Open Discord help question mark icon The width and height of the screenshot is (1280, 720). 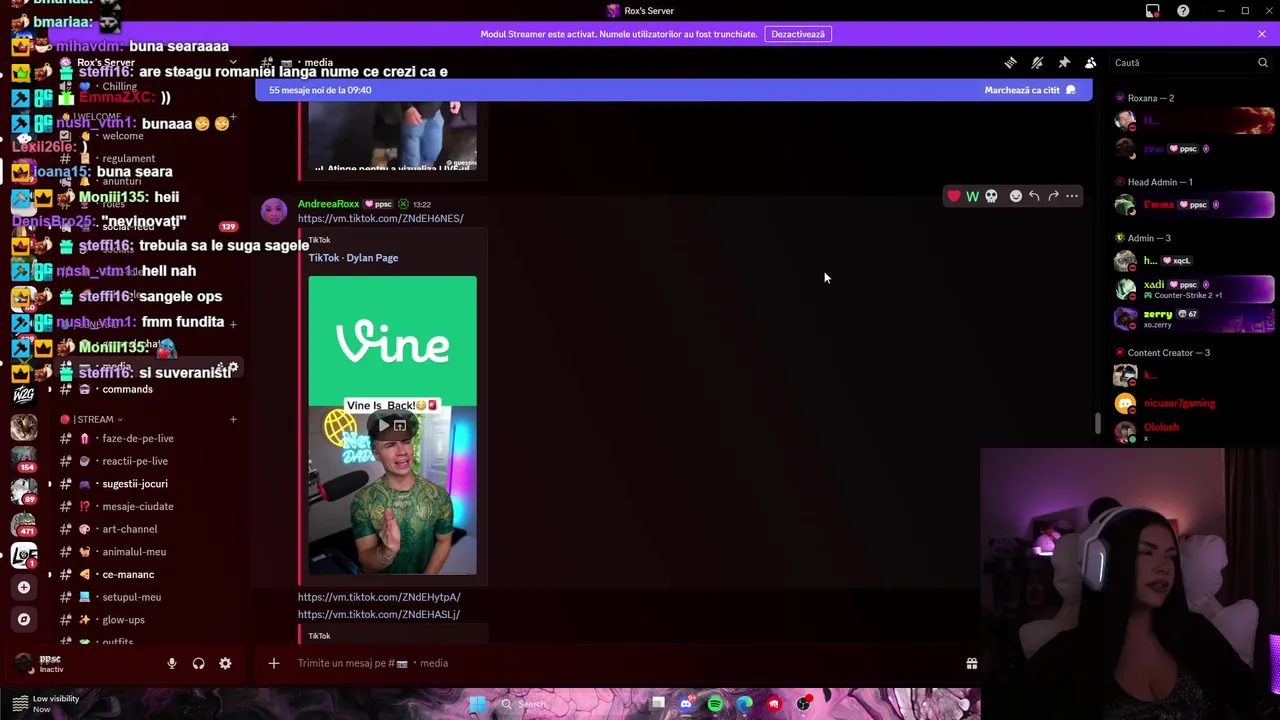tap(1183, 11)
